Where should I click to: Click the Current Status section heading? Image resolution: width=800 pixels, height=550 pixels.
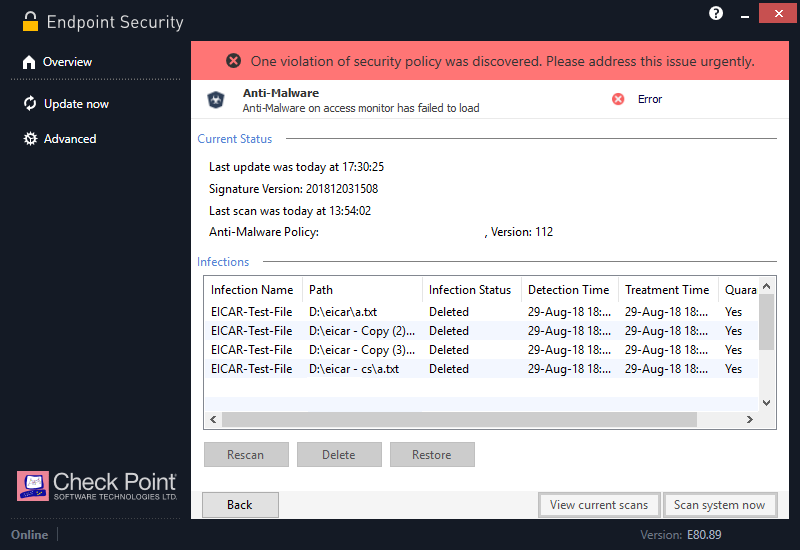[x=235, y=139]
